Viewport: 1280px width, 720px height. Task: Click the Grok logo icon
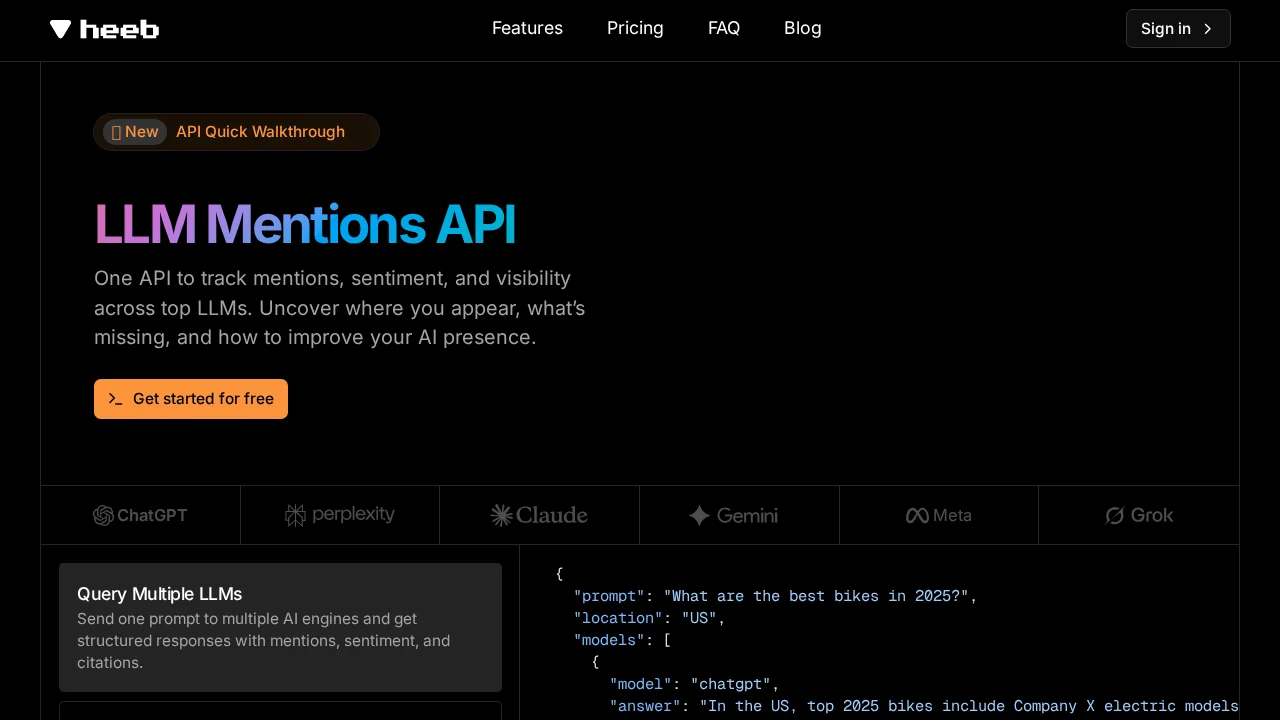pyautogui.click(x=1115, y=516)
